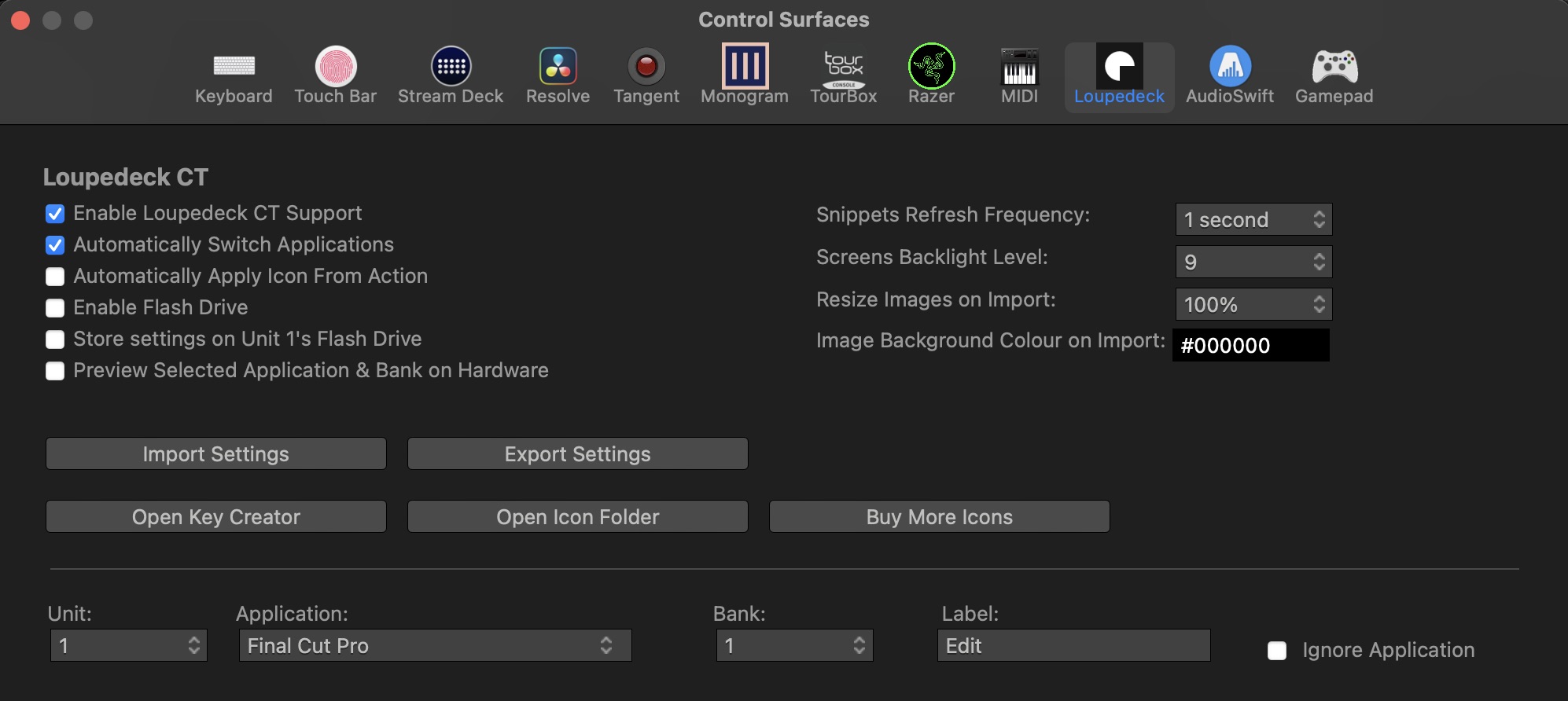1568x701 pixels.
Task: Toggle the Ignore Application checkbox
Action: [1277, 651]
